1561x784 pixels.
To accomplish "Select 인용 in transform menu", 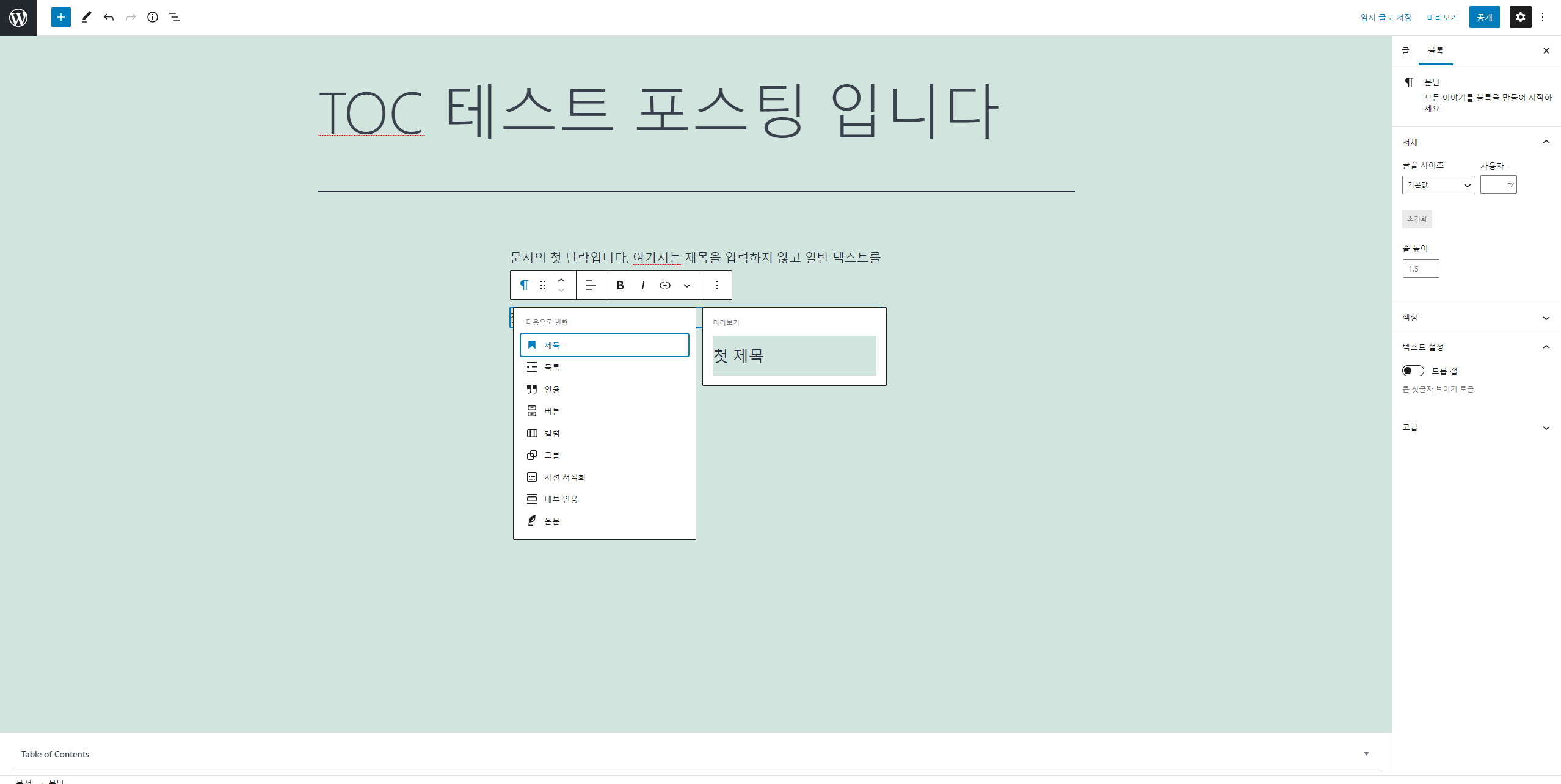I will [x=551, y=389].
